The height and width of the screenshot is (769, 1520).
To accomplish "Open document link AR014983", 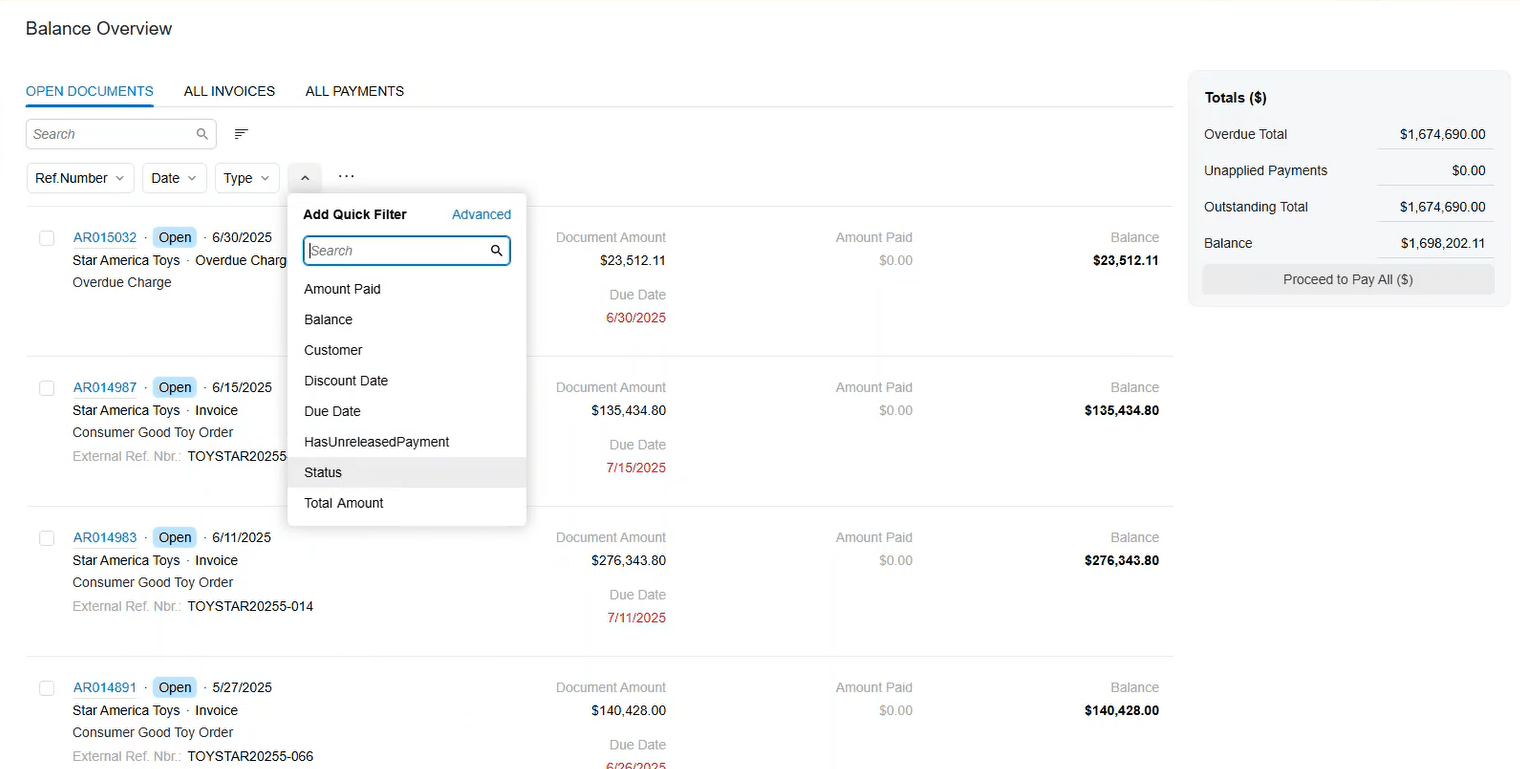I will pos(105,538).
